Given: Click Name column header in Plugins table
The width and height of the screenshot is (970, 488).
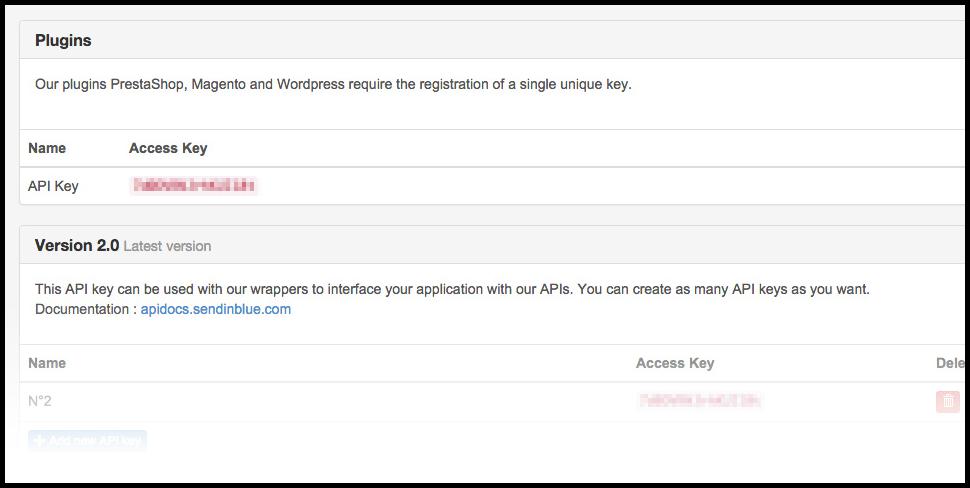Looking at the screenshot, I should pos(47,148).
